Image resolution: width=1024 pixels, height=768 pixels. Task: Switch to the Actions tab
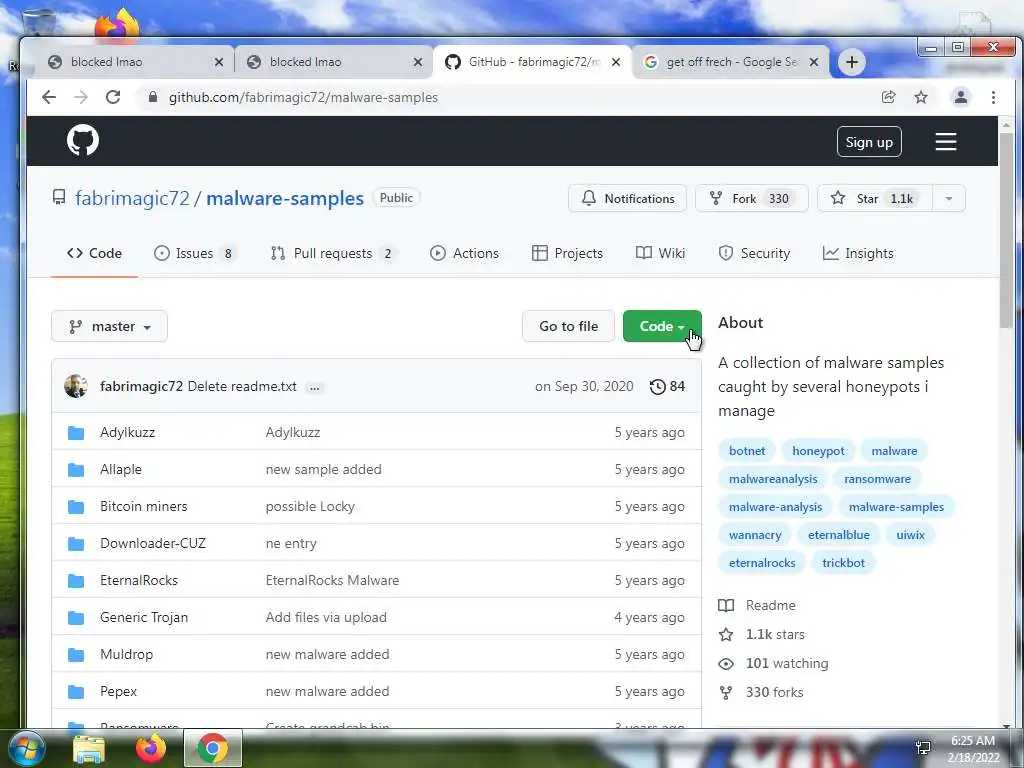tap(464, 253)
